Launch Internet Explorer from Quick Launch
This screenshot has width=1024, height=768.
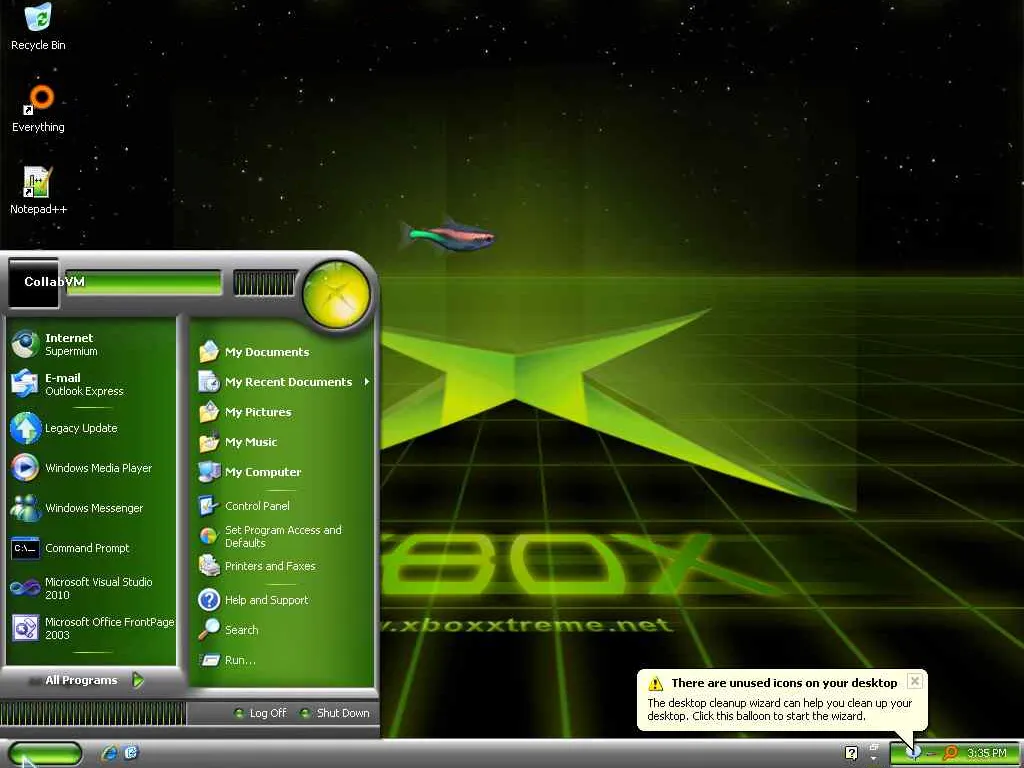pos(109,754)
